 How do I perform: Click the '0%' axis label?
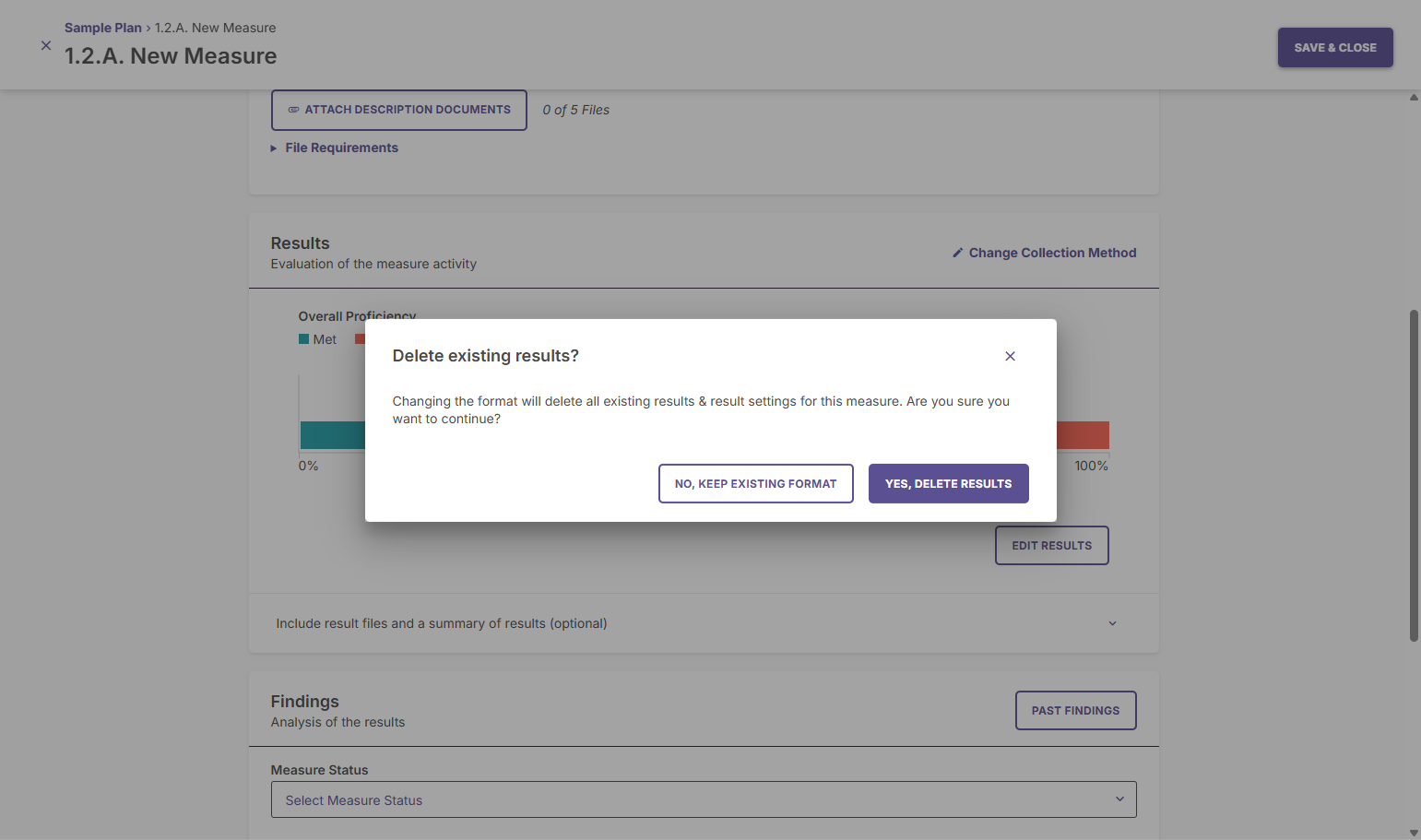click(308, 466)
